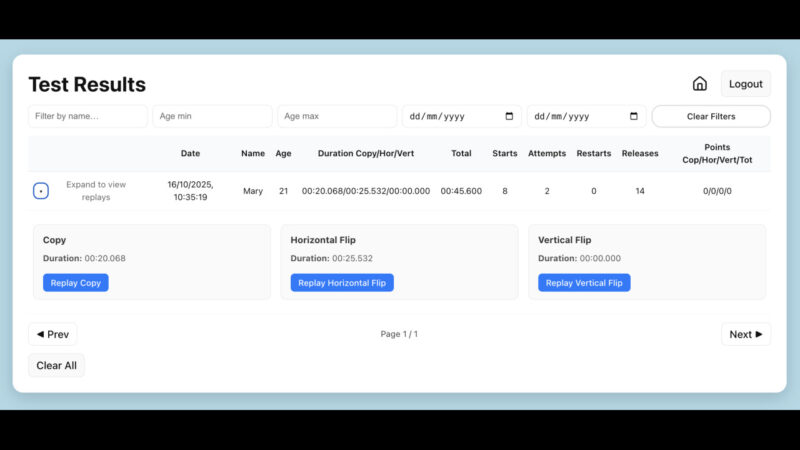Start the Replay Horizontal Flip
The width and height of the screenshot is (800, 450).
pos(342,283)
